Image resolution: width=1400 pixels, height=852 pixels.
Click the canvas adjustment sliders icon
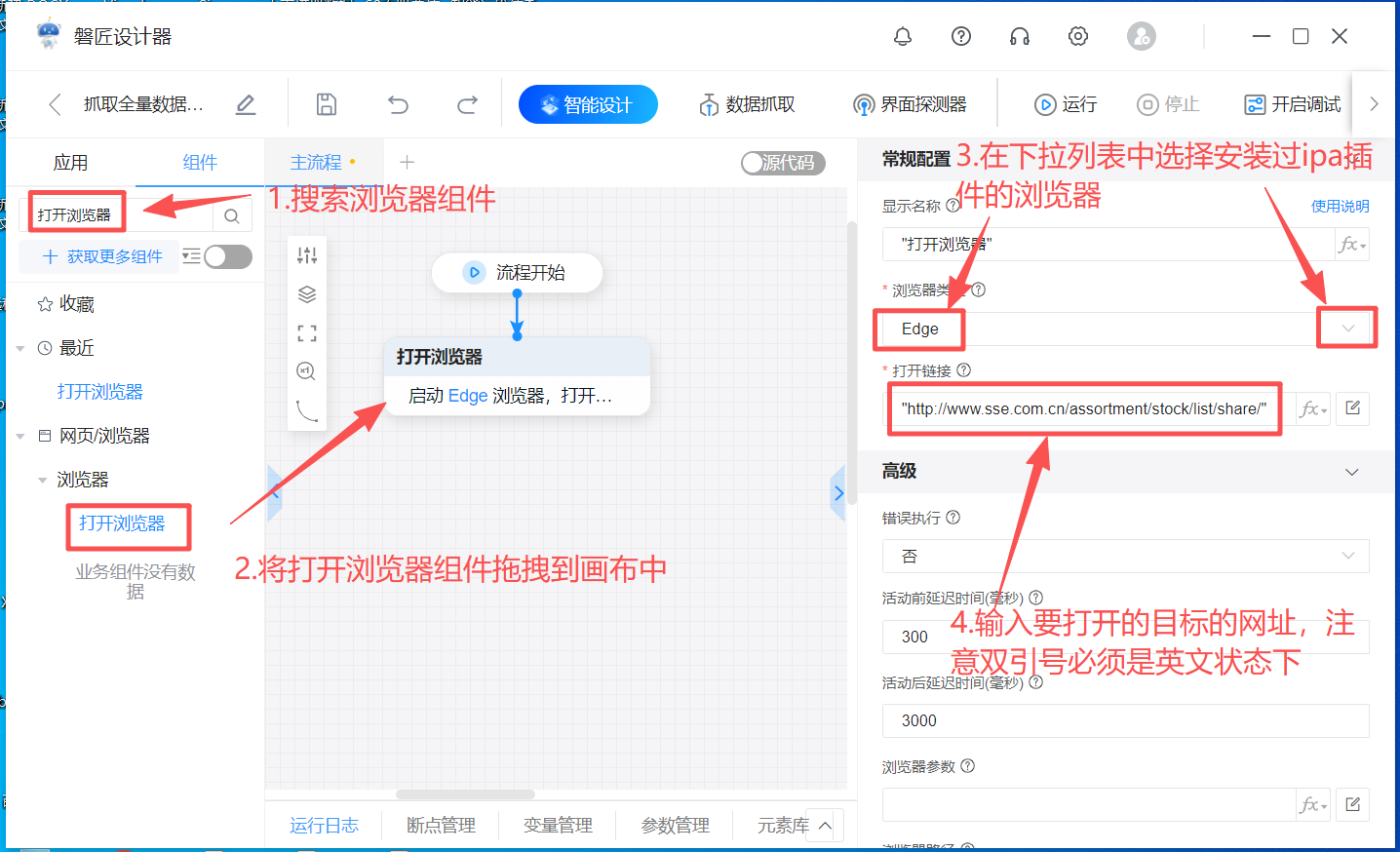coord(307,255)
